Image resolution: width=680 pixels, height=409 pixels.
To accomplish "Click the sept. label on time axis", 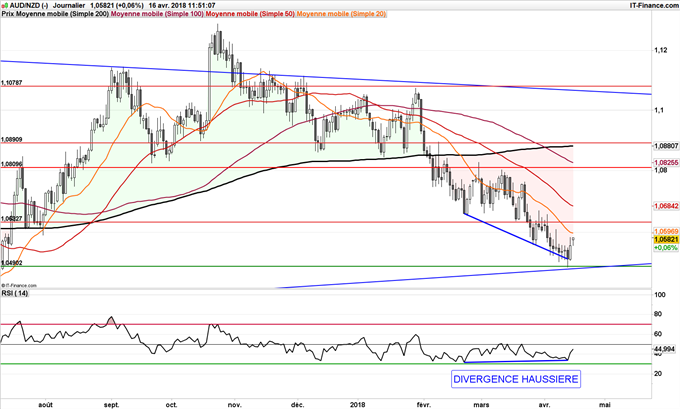I will [x=111, y=405].
